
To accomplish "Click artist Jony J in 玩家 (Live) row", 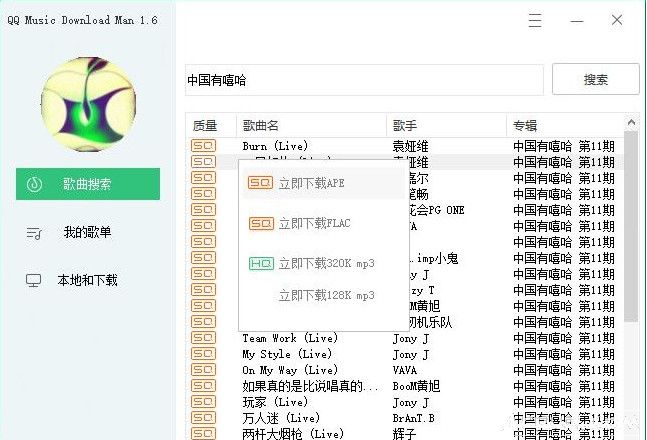I will [411, 402].
